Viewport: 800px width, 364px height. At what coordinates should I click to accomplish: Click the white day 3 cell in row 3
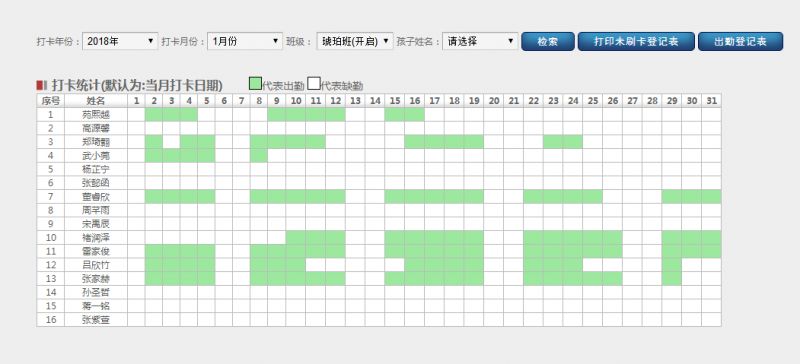[171, 142]
